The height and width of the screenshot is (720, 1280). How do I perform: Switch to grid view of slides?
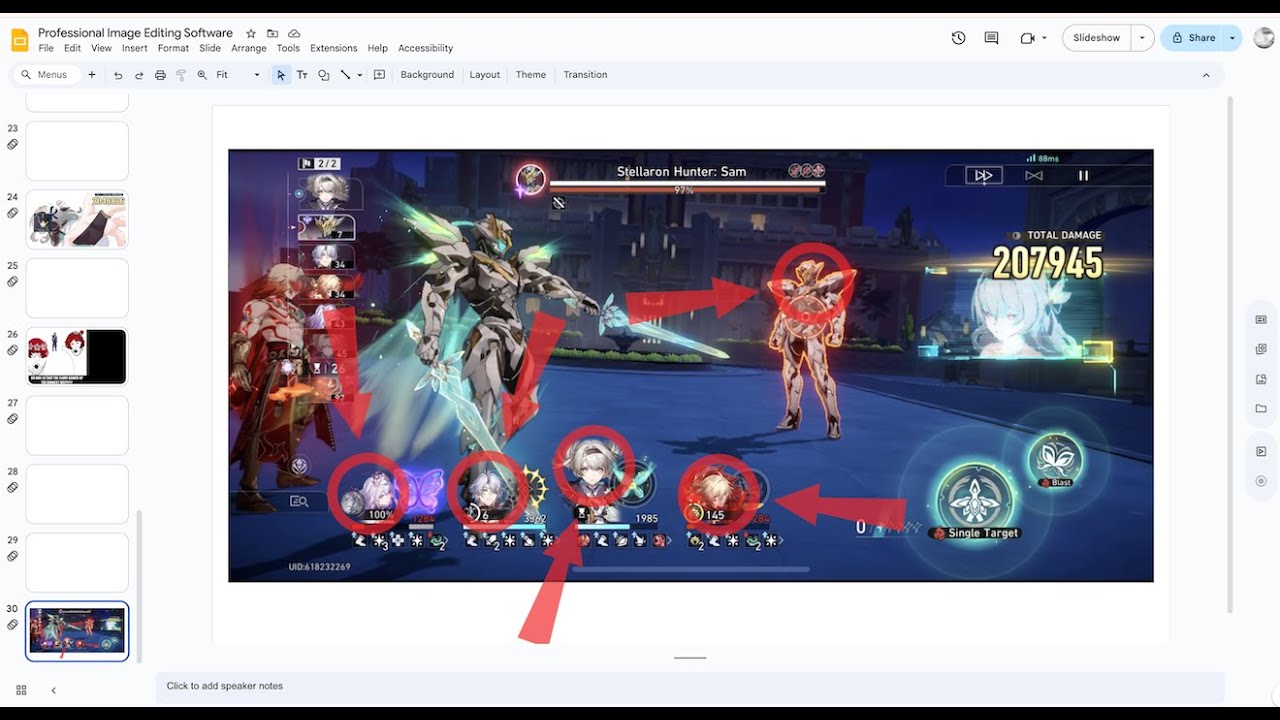tap(21, 690)
